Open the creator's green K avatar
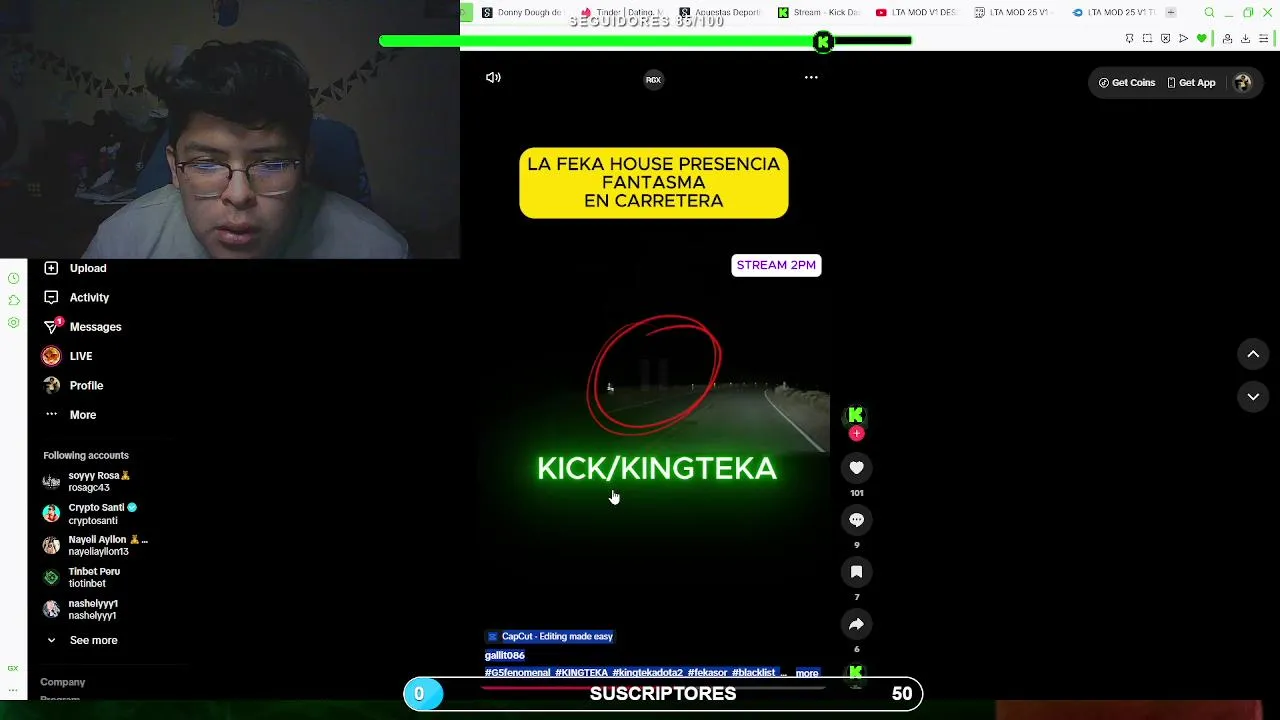 [x=855, y=415]
